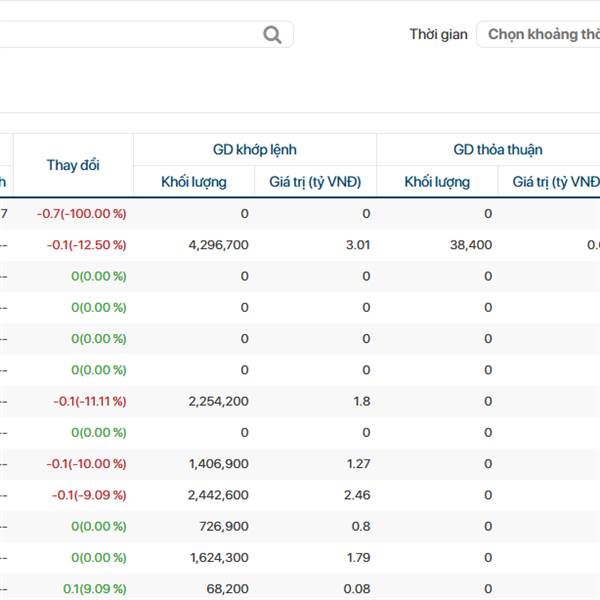This screenshot has height=600, width=600.
Task: Click the 38,400 negotiated volume cell
Action: pyautogui.click(x=469, y=244)
